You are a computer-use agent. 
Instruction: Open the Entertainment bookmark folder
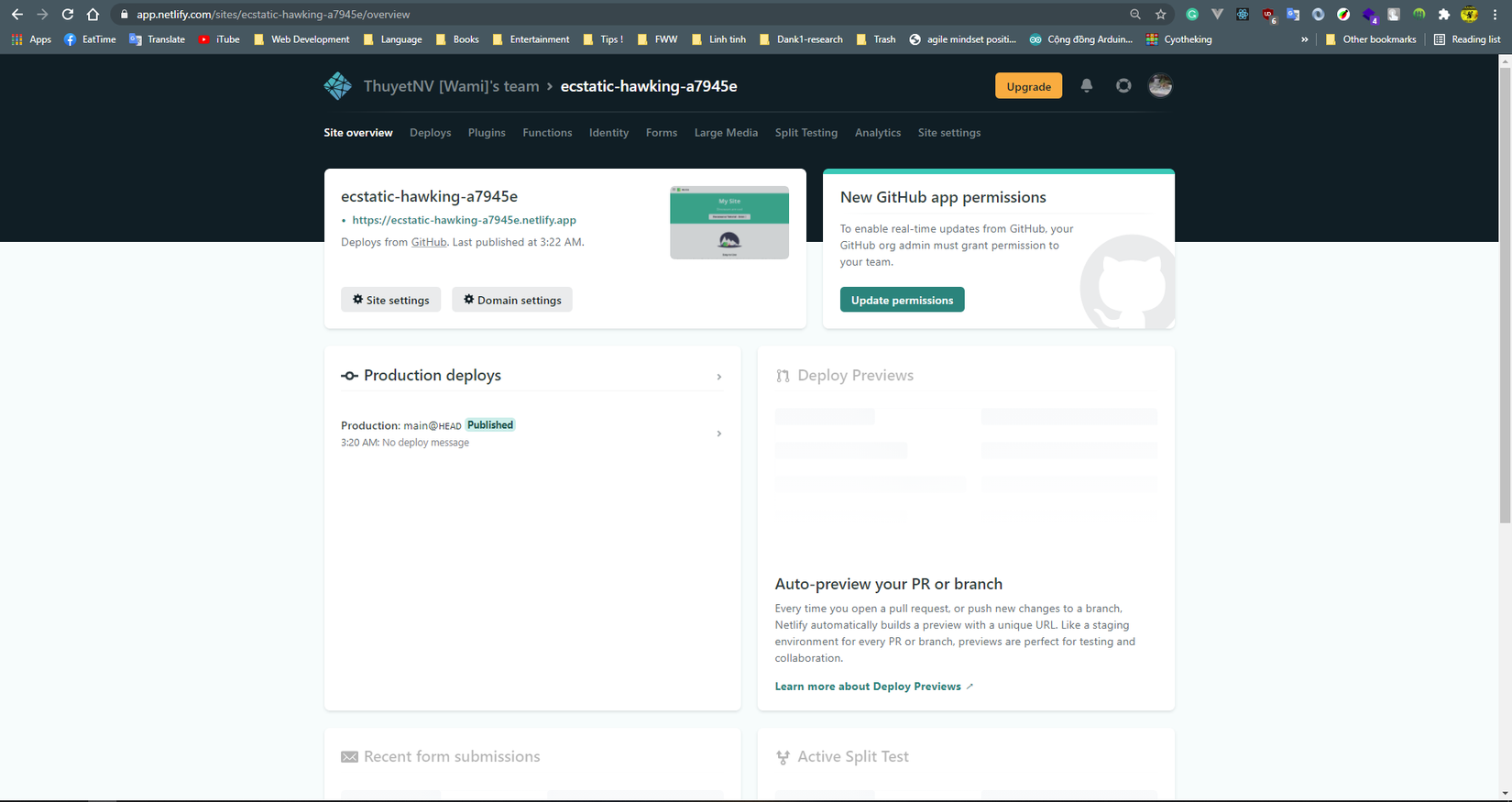pyautogui.click(x=531, y=39)
